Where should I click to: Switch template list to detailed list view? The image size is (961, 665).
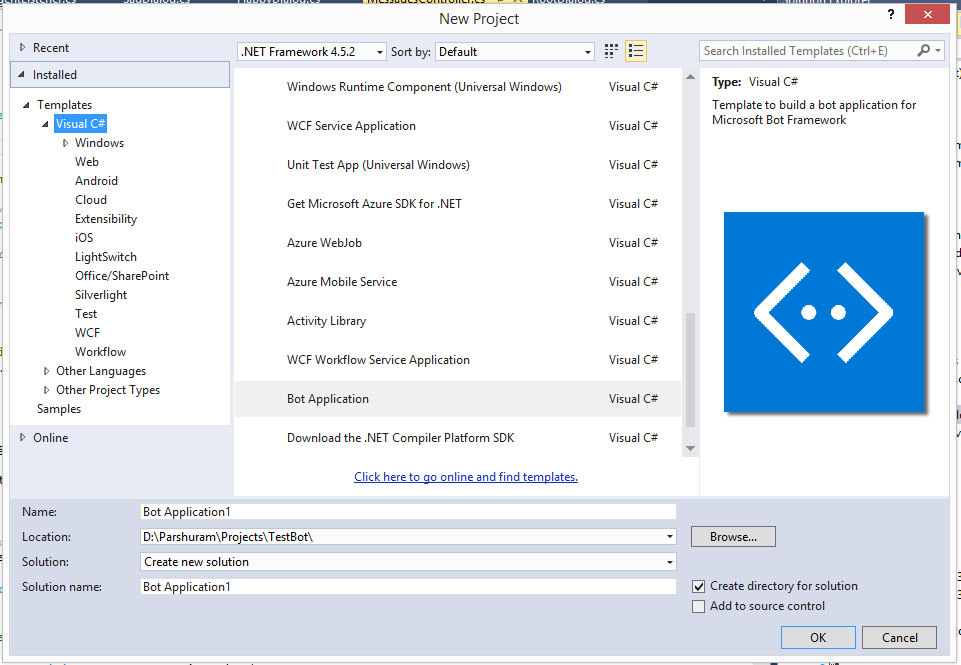(636, 50)
